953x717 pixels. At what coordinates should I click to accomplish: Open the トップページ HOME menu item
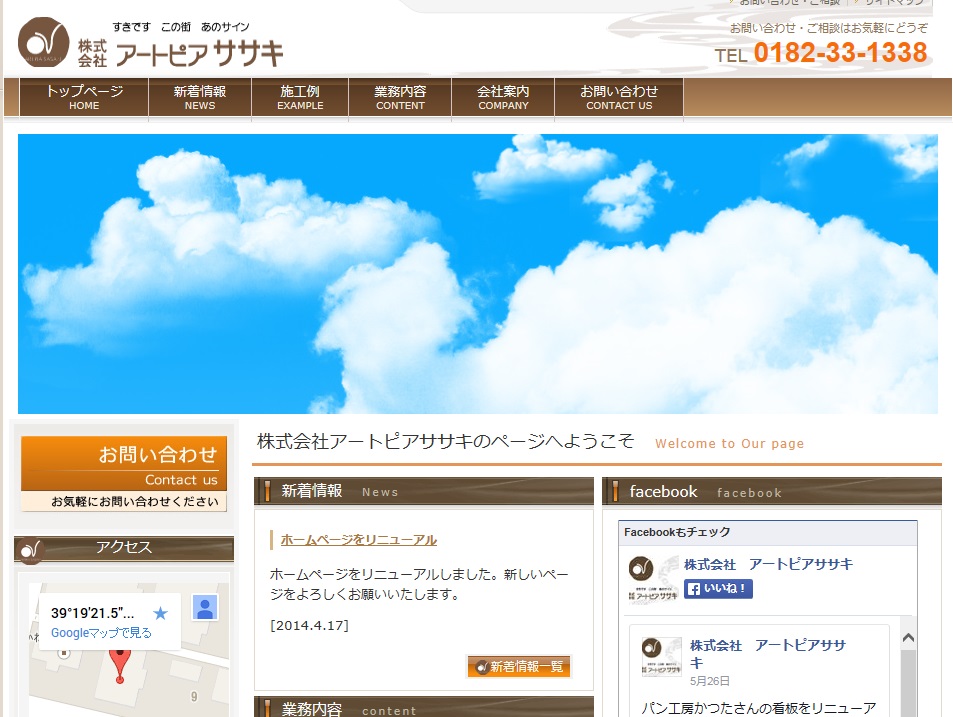(84, 97)
